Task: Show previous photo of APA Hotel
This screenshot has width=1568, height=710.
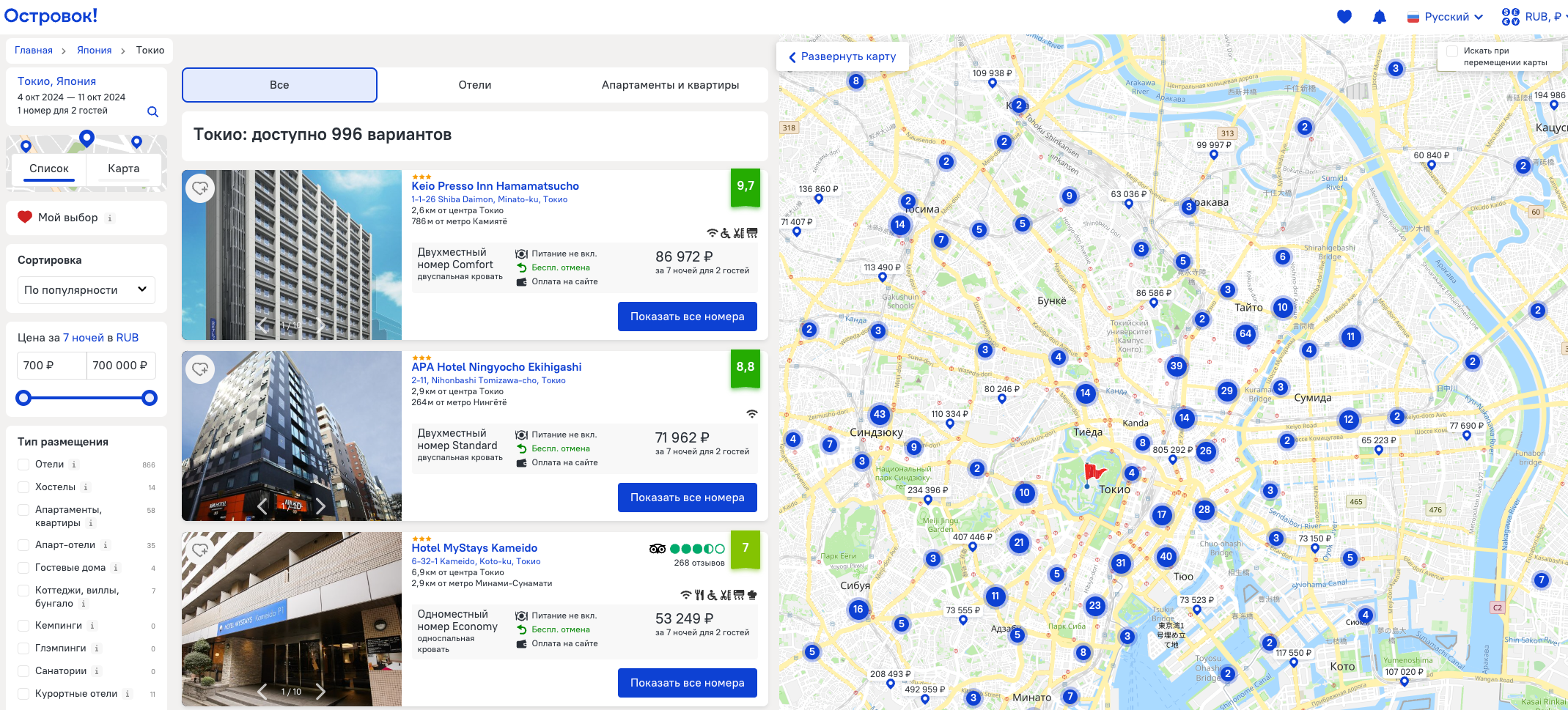Action: tap(262, 506)
